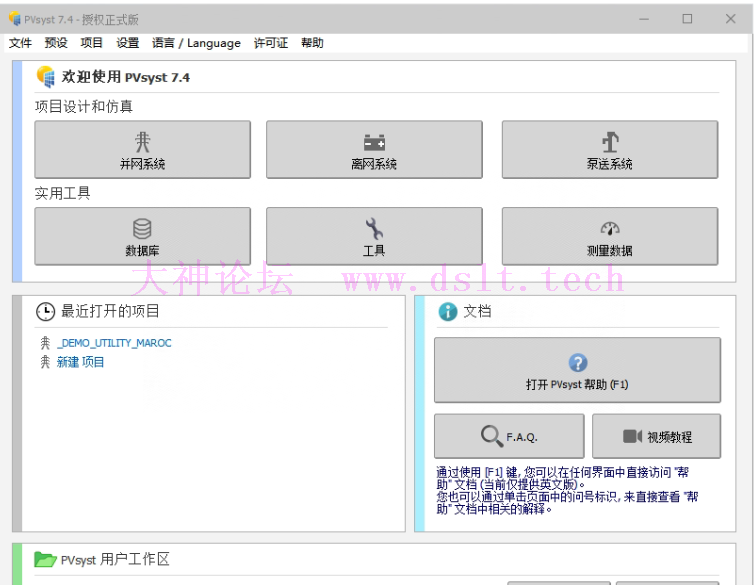The width and height of the screenshot is (755, 585).
Task: Open the 设置 menu
Action: click(x=128, y=43)
